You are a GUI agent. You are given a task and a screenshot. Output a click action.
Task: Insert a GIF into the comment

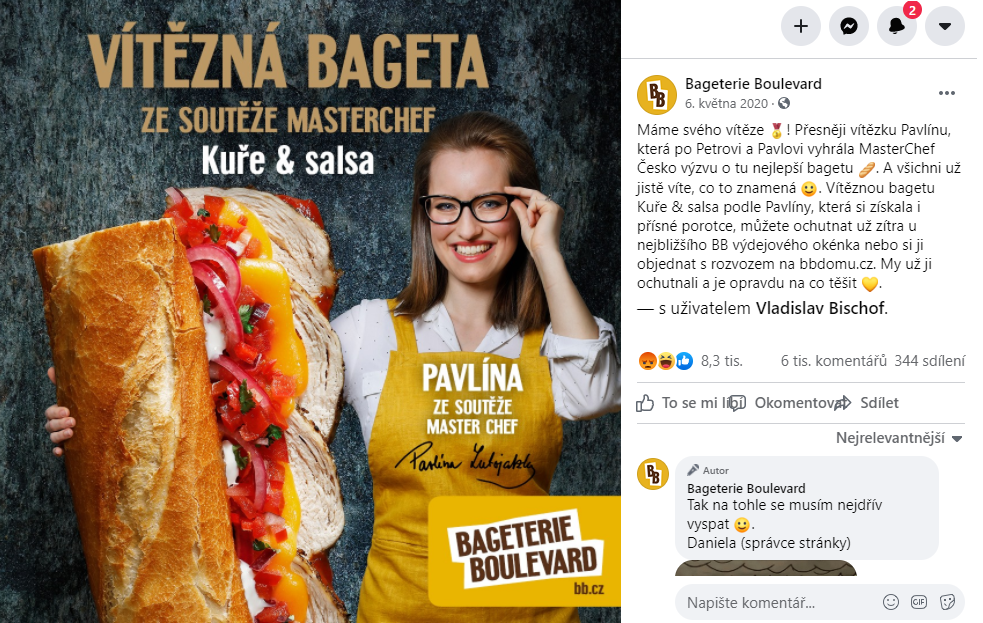point(918,602)
